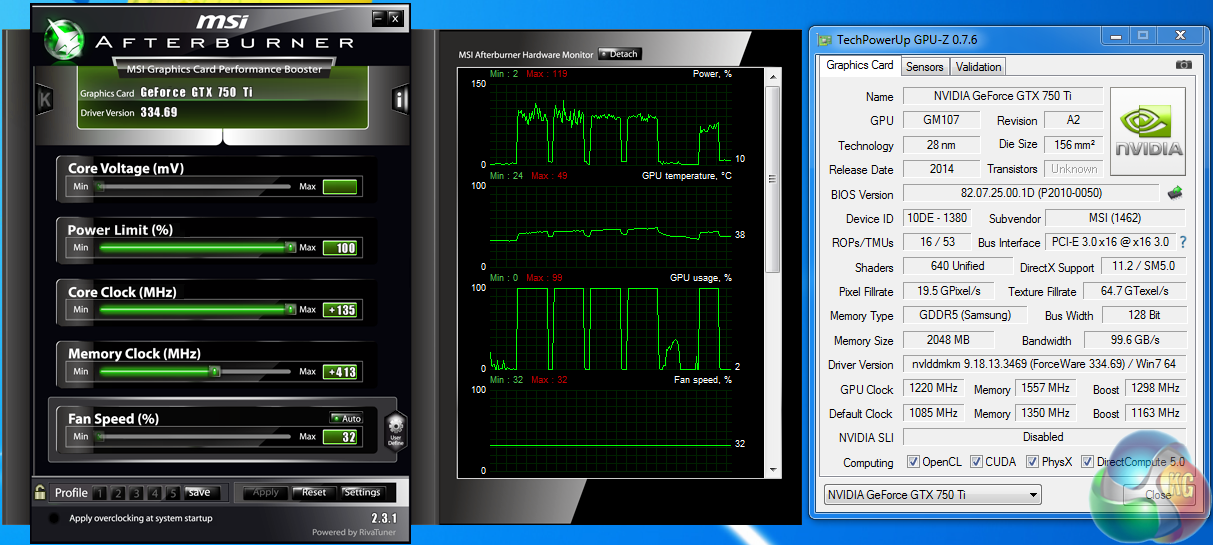Toggle Auto fan speed
The image size is (1213, 545).
coord(346,418)
